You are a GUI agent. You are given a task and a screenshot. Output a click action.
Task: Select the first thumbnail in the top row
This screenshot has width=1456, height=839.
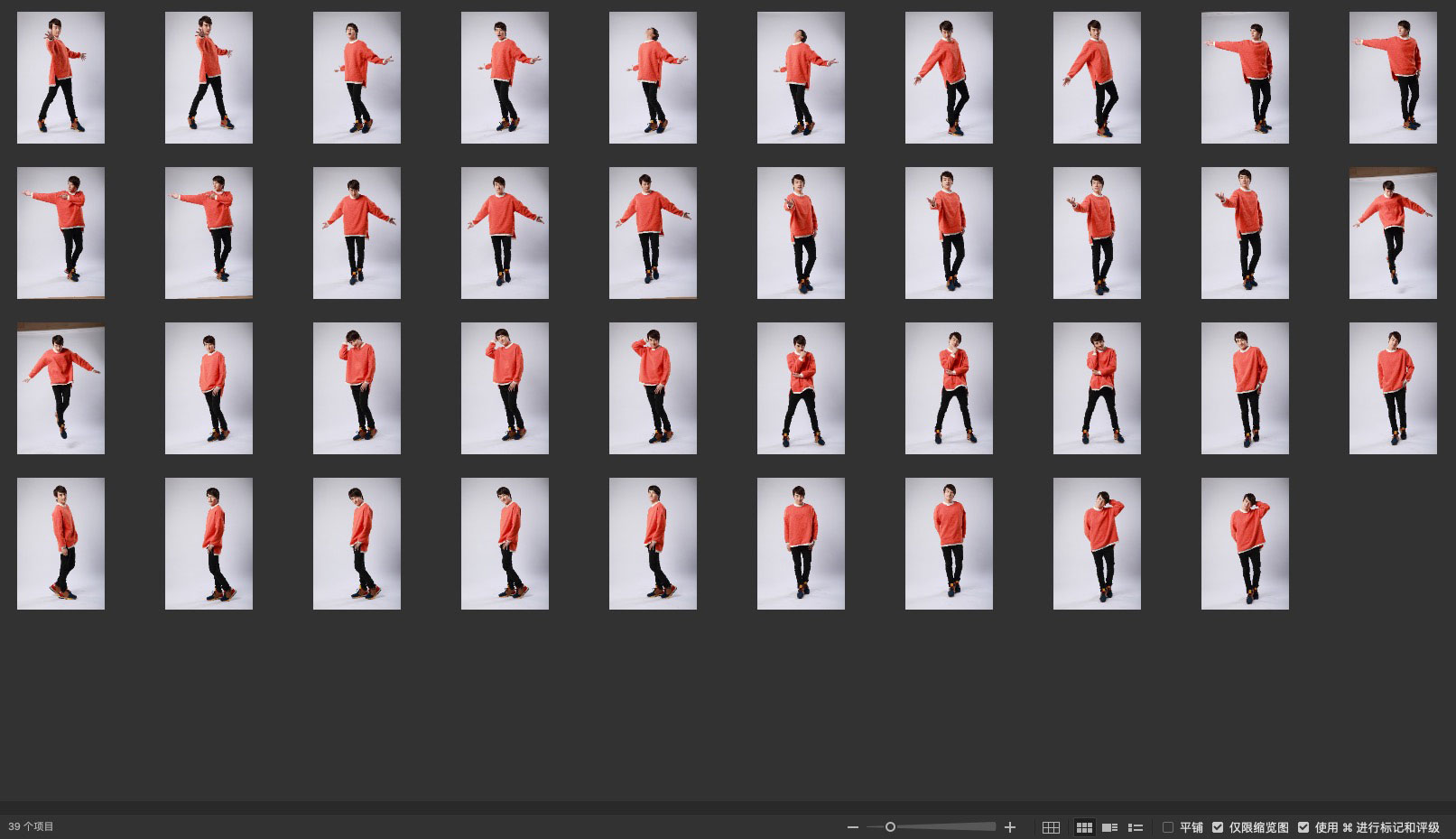coord(60,78)
